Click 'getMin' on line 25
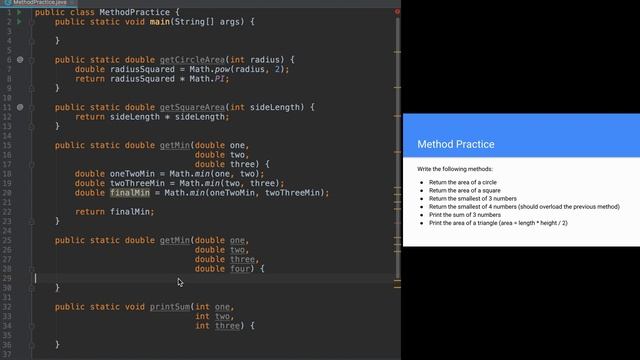Screen dimensions: 640x360 click(x=175, y=240)
